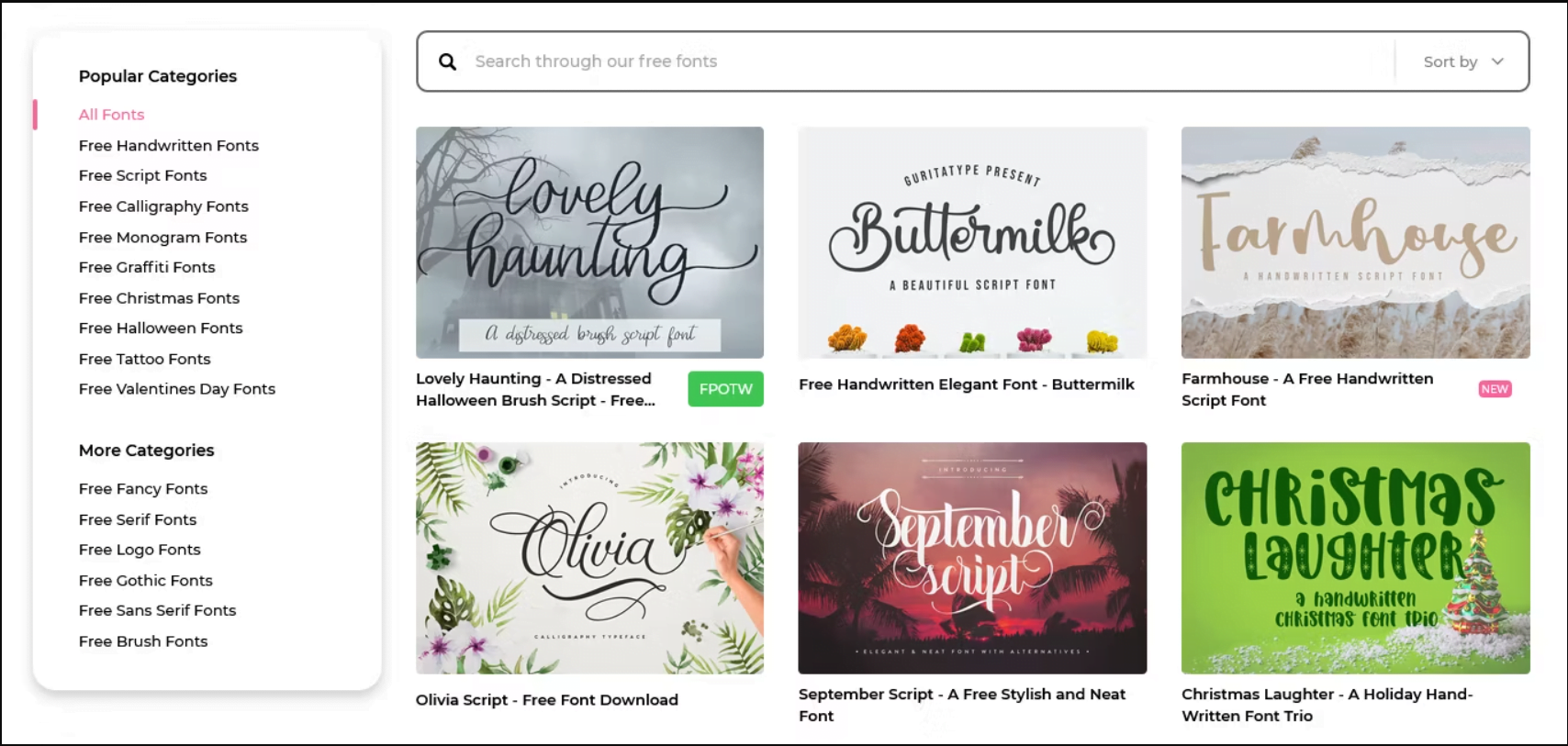Open the September Script preview image
The height and width of the screenshot is (746, 1568).
(x=972, y=558)
